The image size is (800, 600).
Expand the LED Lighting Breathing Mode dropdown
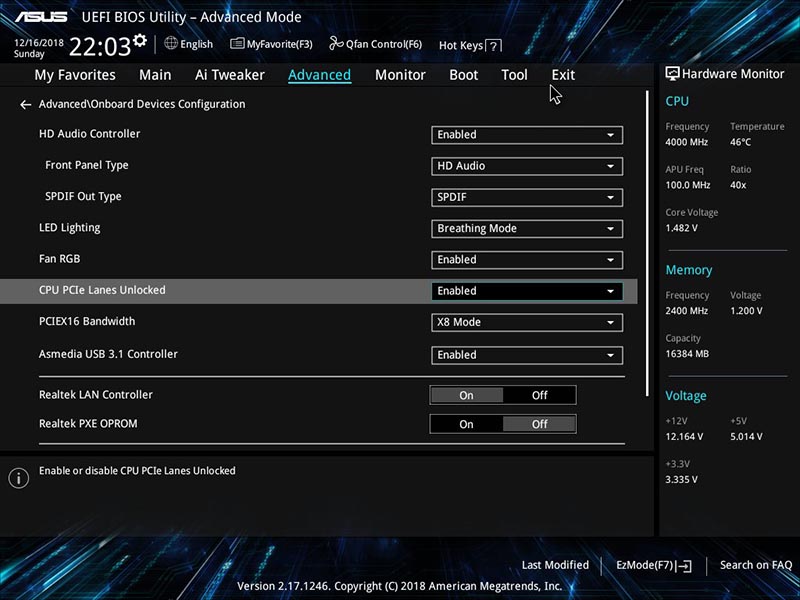527,228
